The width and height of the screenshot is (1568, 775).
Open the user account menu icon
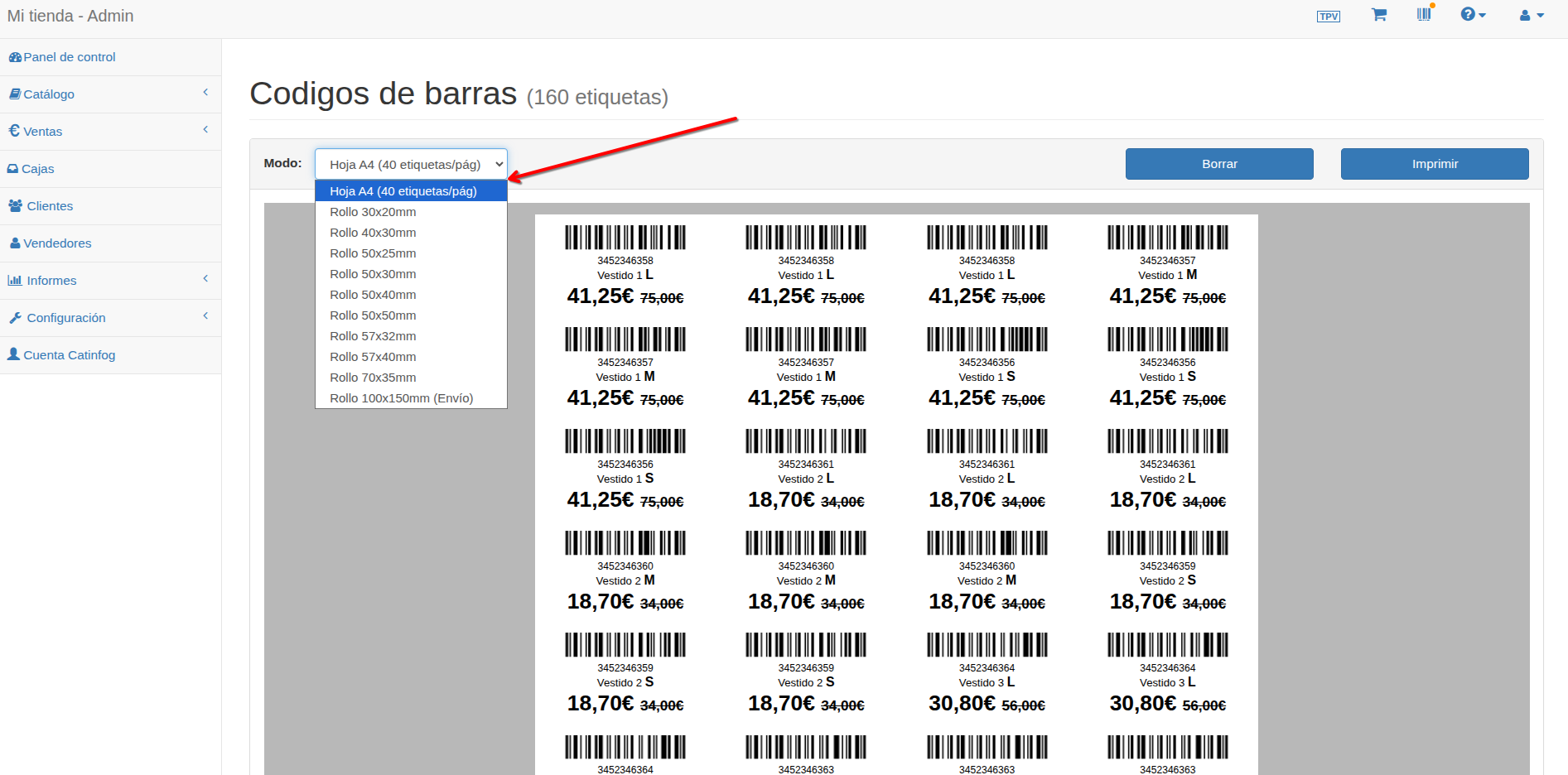point(1531,16)
